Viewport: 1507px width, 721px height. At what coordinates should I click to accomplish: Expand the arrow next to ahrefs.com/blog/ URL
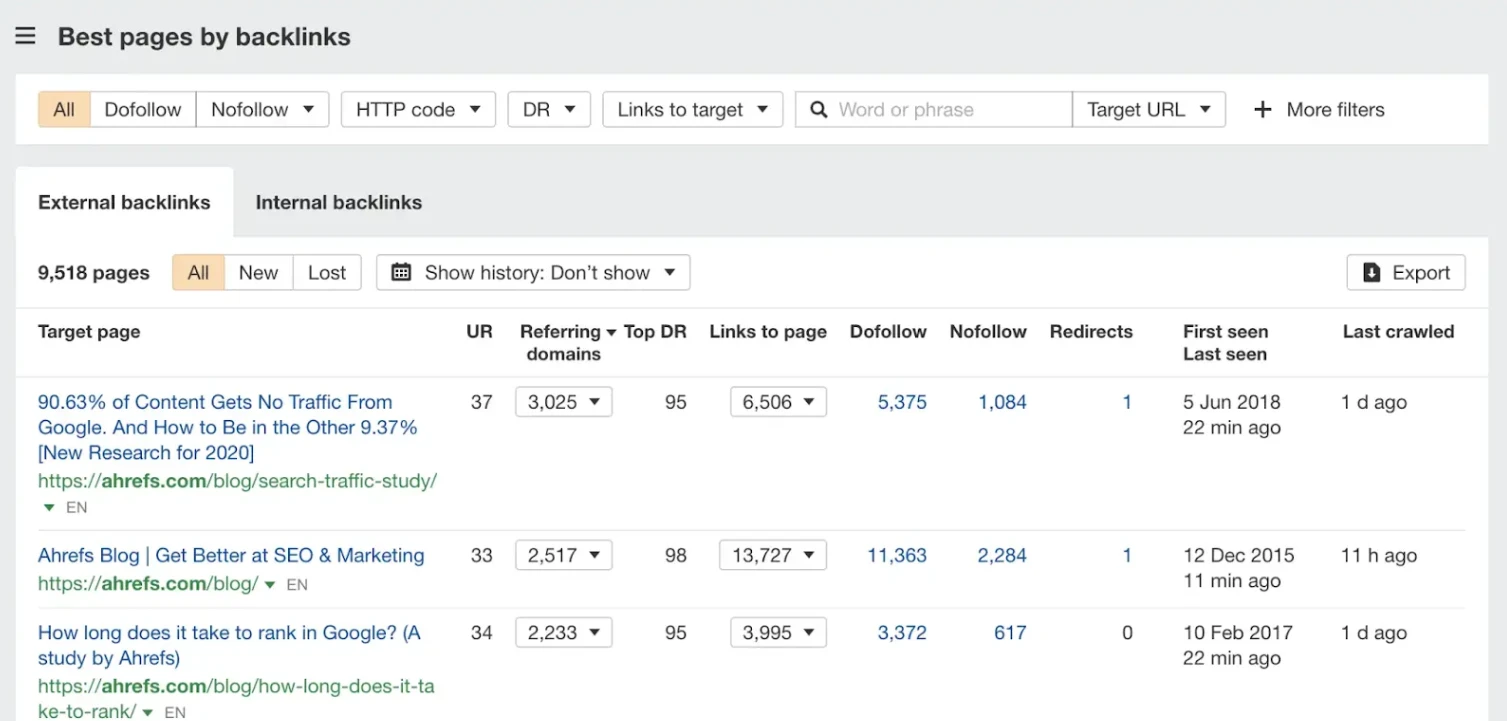tap(270, 584)
